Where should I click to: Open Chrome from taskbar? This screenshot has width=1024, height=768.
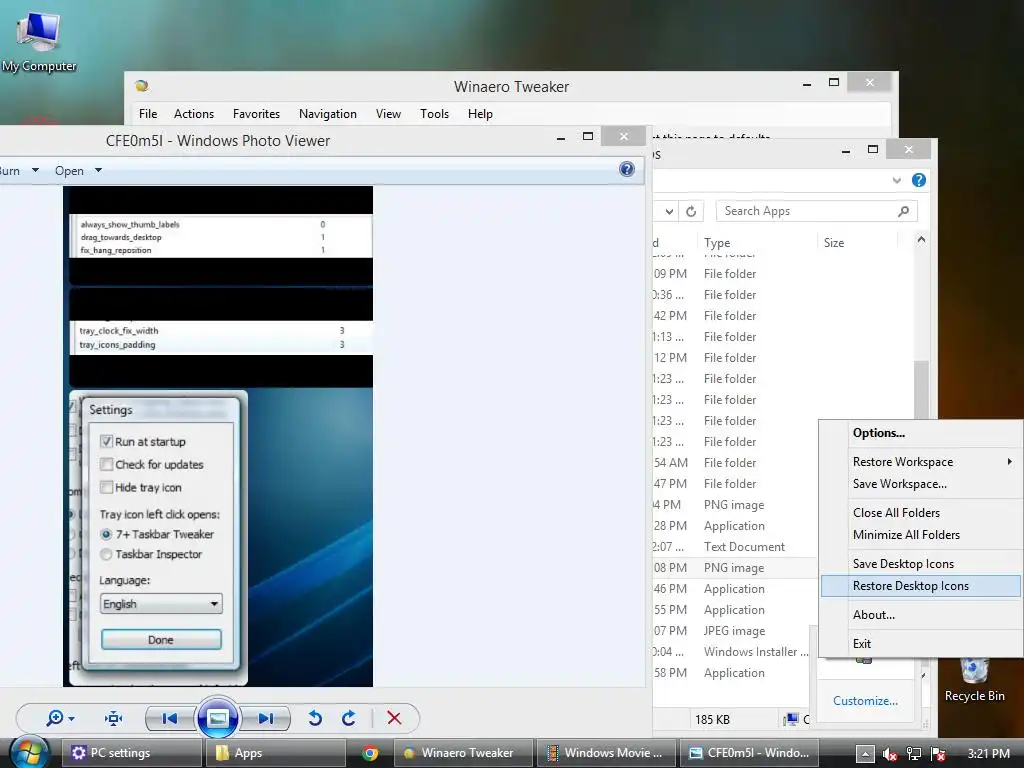click(370, 753)
